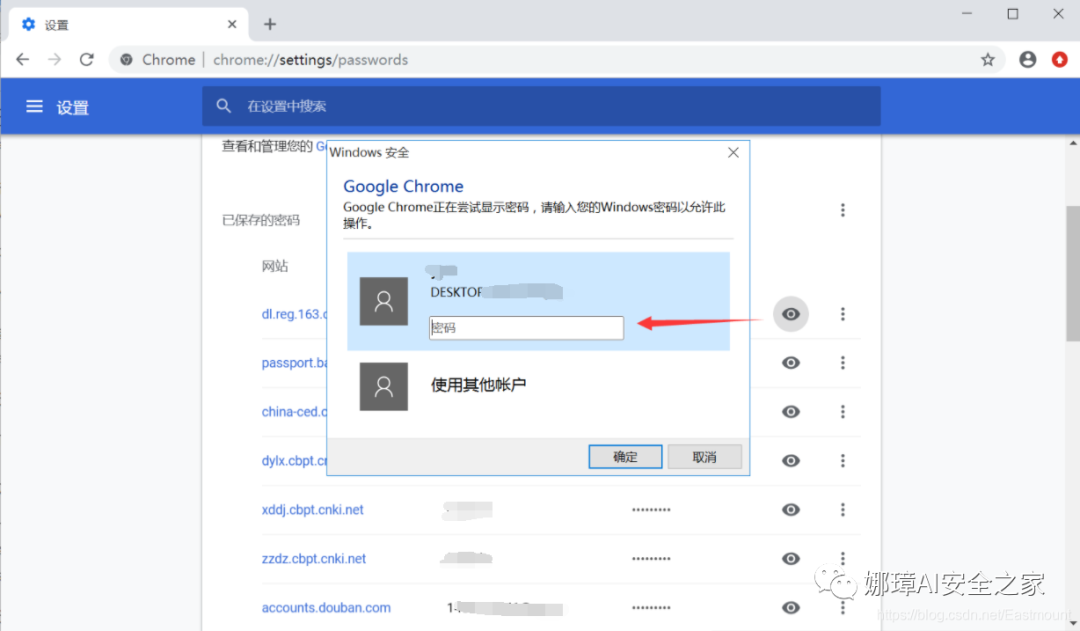
Task: Open the Chrome profile avatar icon
Action: [x=1028, y=60]
